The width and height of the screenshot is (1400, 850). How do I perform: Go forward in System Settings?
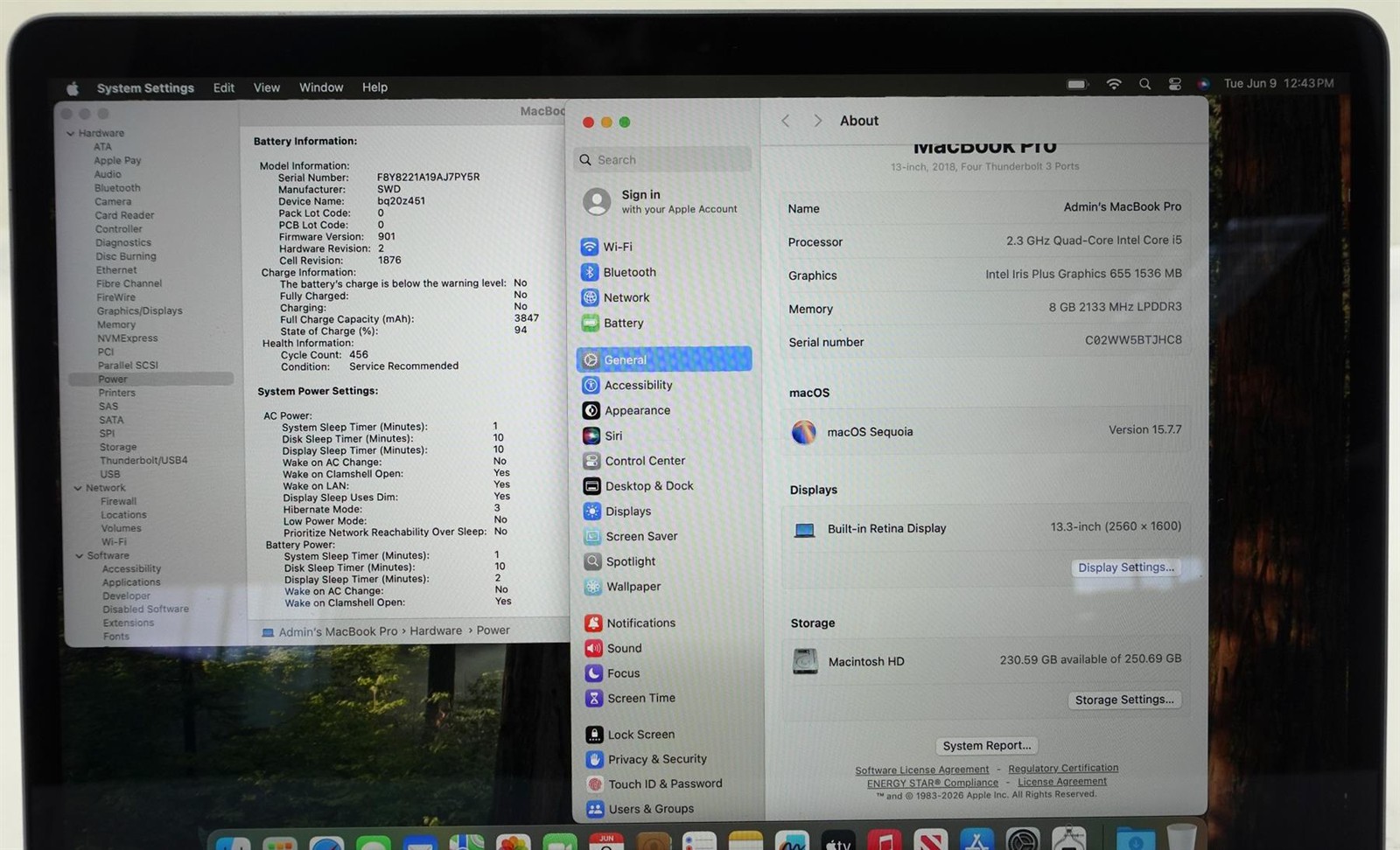point(817,121)
